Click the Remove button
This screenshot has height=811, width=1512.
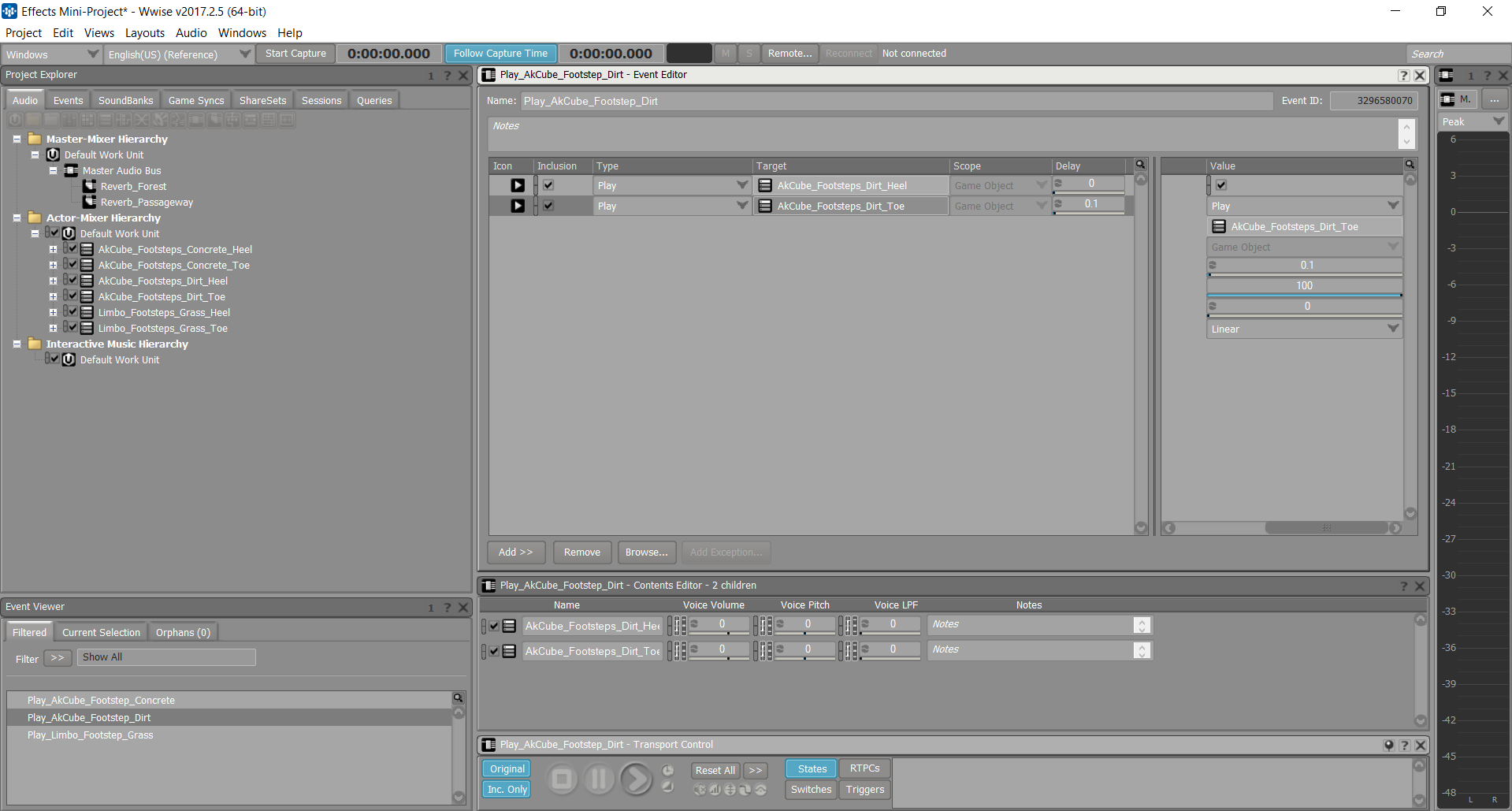point(582,552)
